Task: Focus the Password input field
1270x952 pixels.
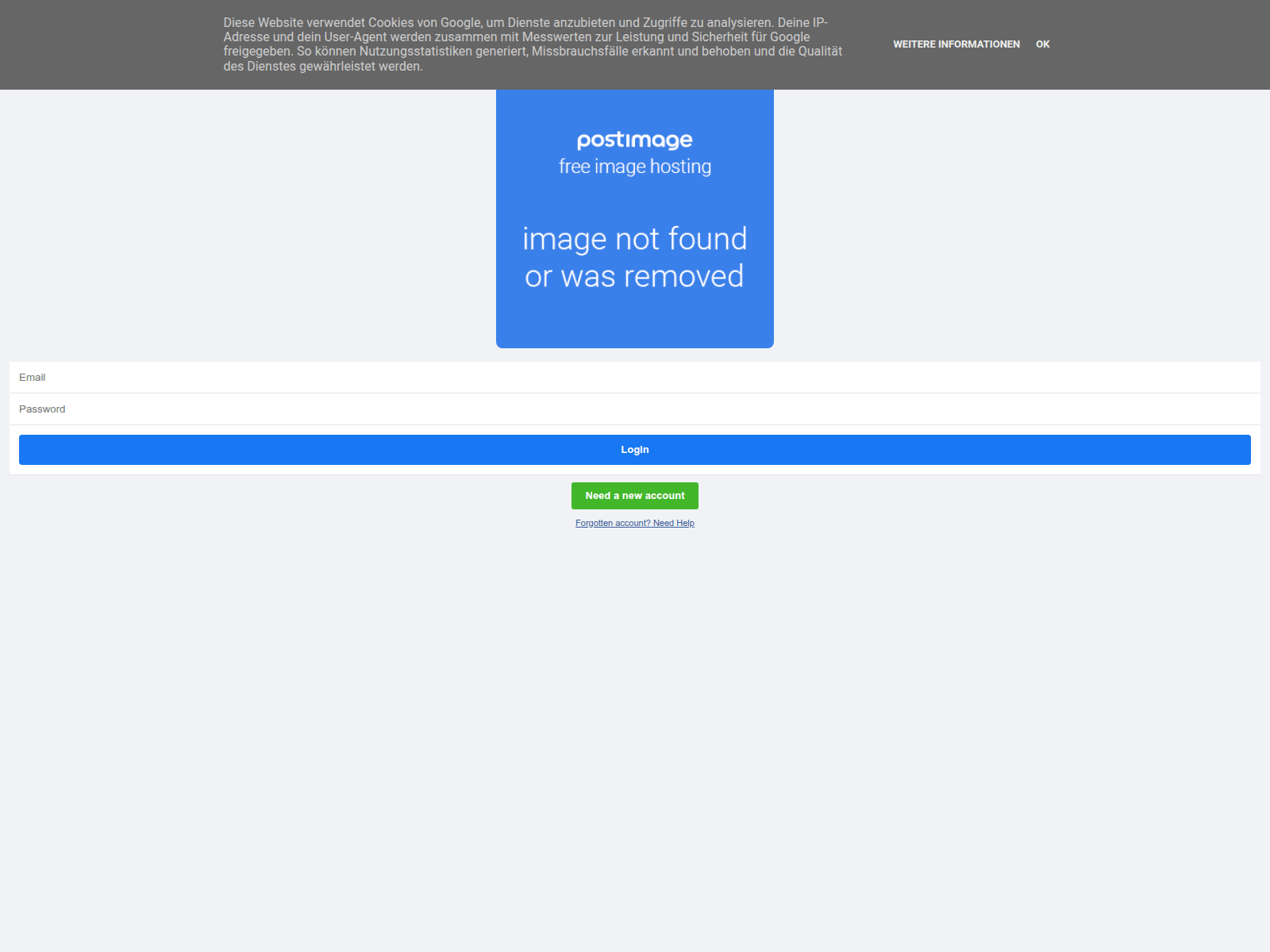Action: coord(635,409)
